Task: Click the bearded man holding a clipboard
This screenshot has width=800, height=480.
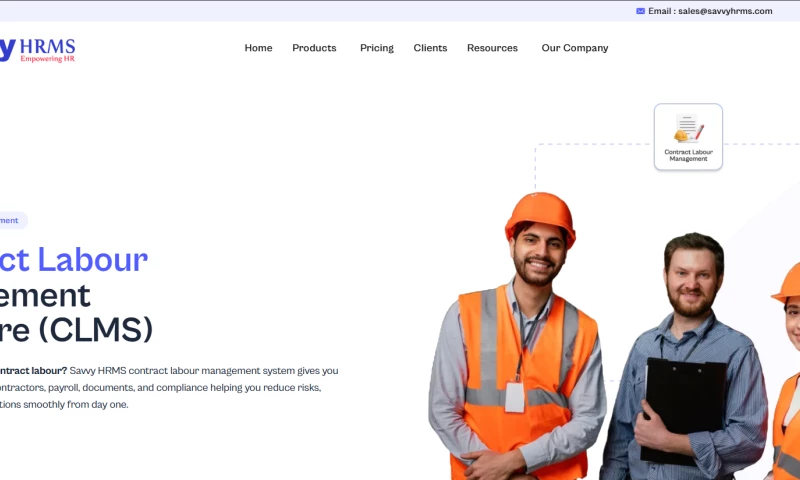Action: coord(686,357)
